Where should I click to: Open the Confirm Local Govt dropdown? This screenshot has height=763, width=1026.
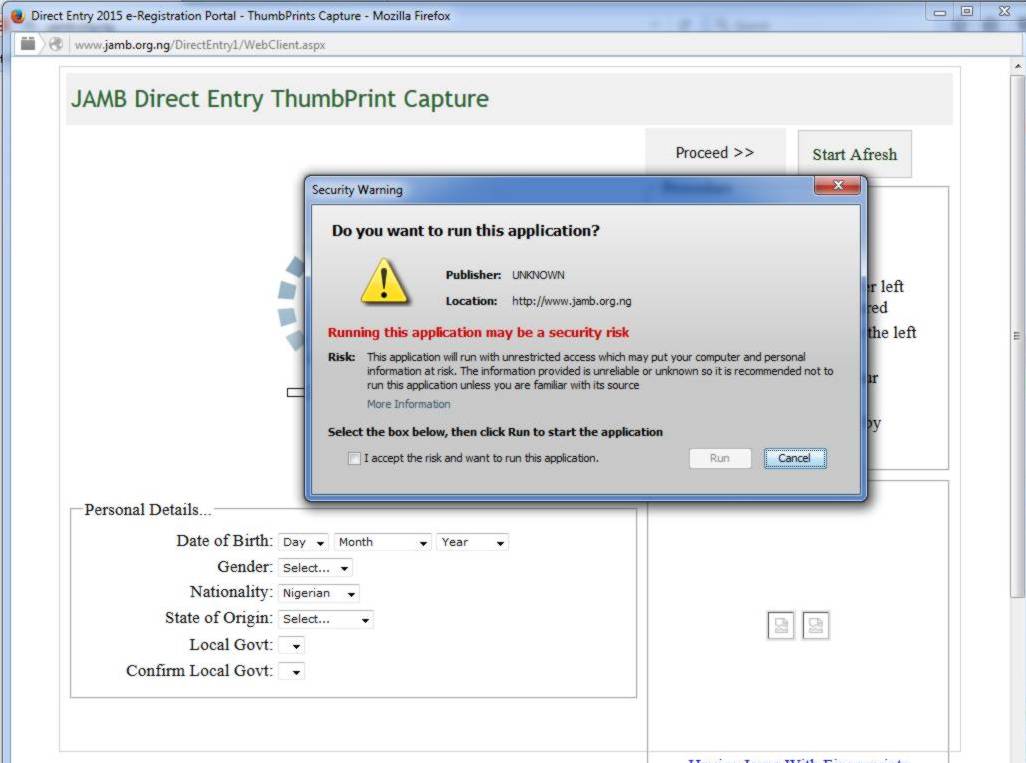(292, 672)
